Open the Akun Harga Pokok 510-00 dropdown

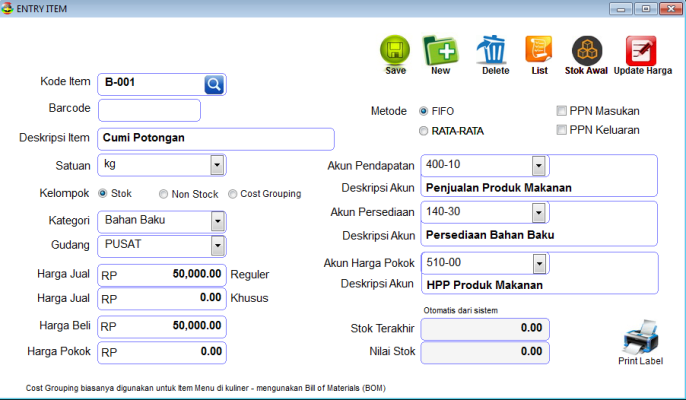(x=539, y=264)
